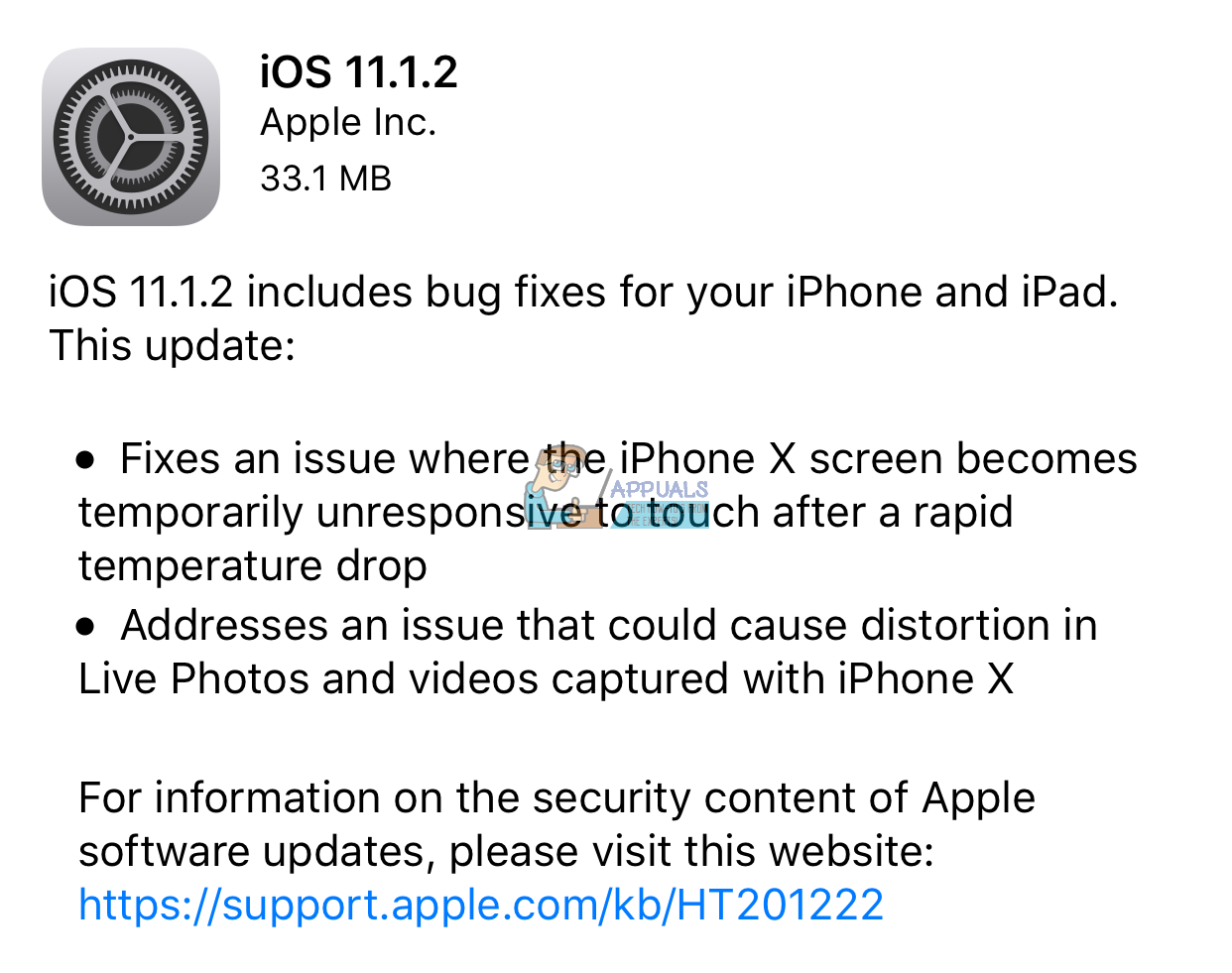Click the 'Apple Inc.' developer name
Viewport: 1232px width, 973px height.
348,122
